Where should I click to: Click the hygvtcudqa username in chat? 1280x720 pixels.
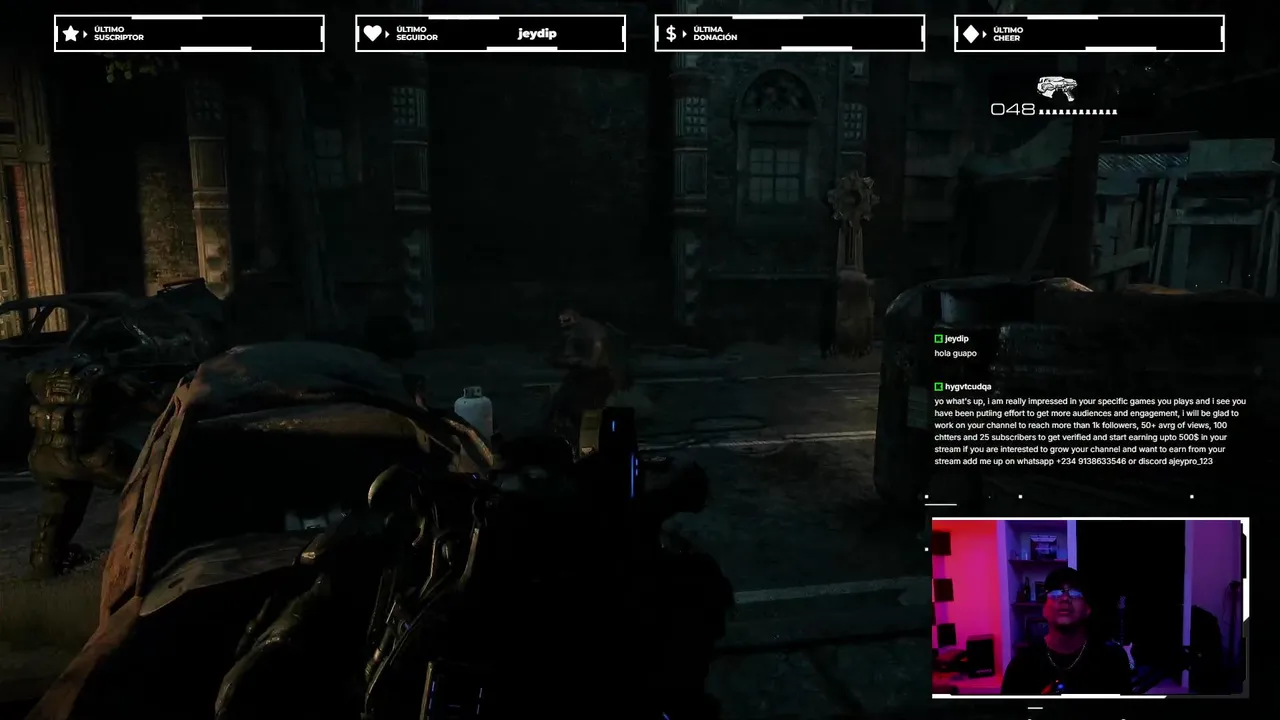(x=968, y=386)
